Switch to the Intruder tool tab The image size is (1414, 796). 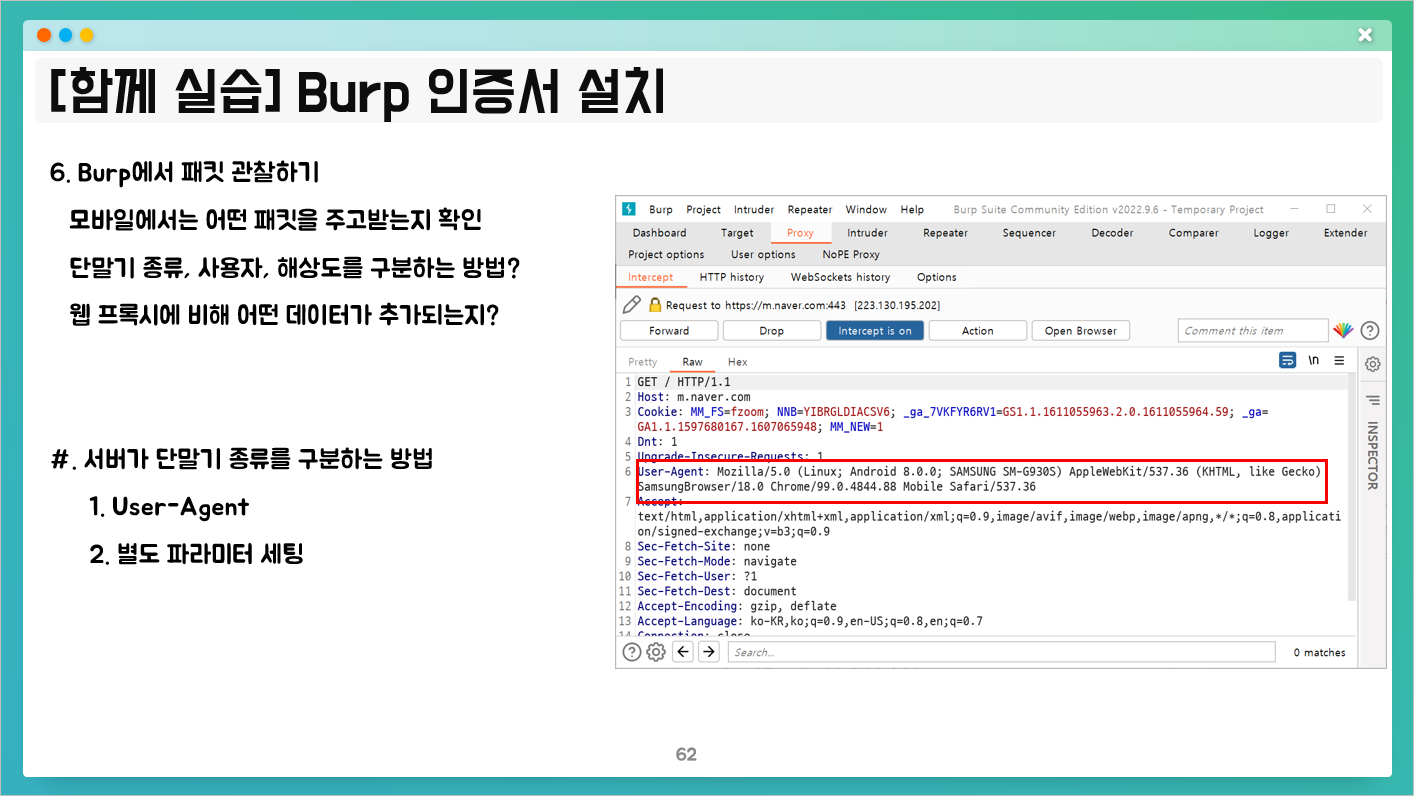pos(867,233)
